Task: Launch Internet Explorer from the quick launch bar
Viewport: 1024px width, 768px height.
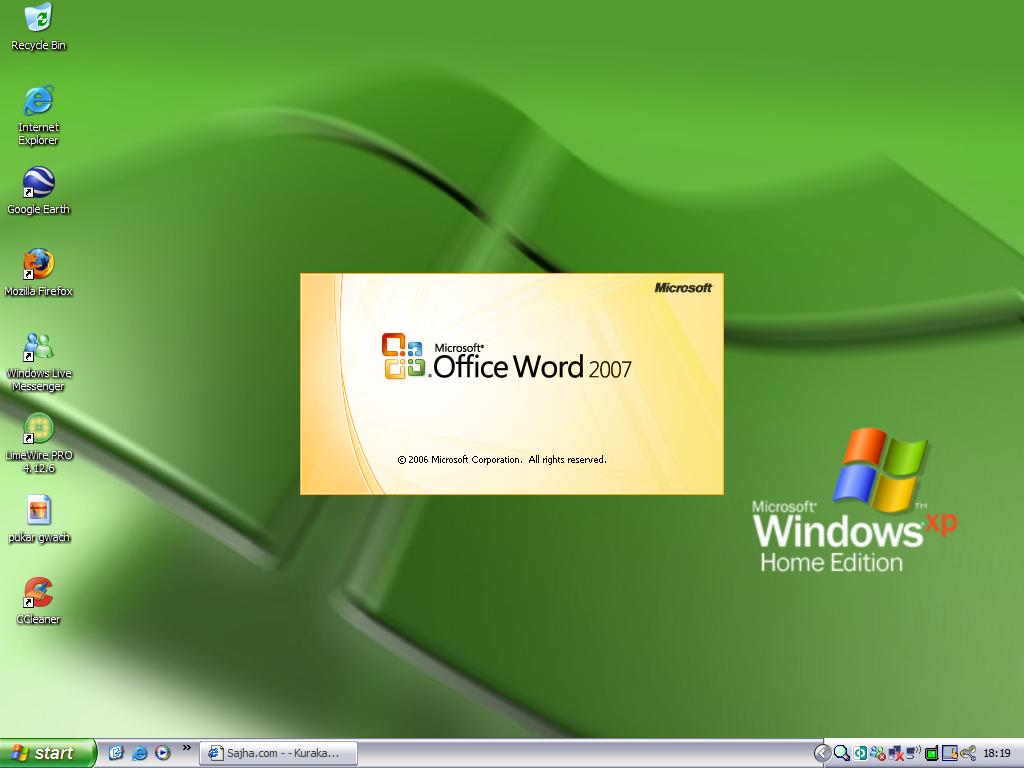Action: pyautogui.click(x=140, y=753)
